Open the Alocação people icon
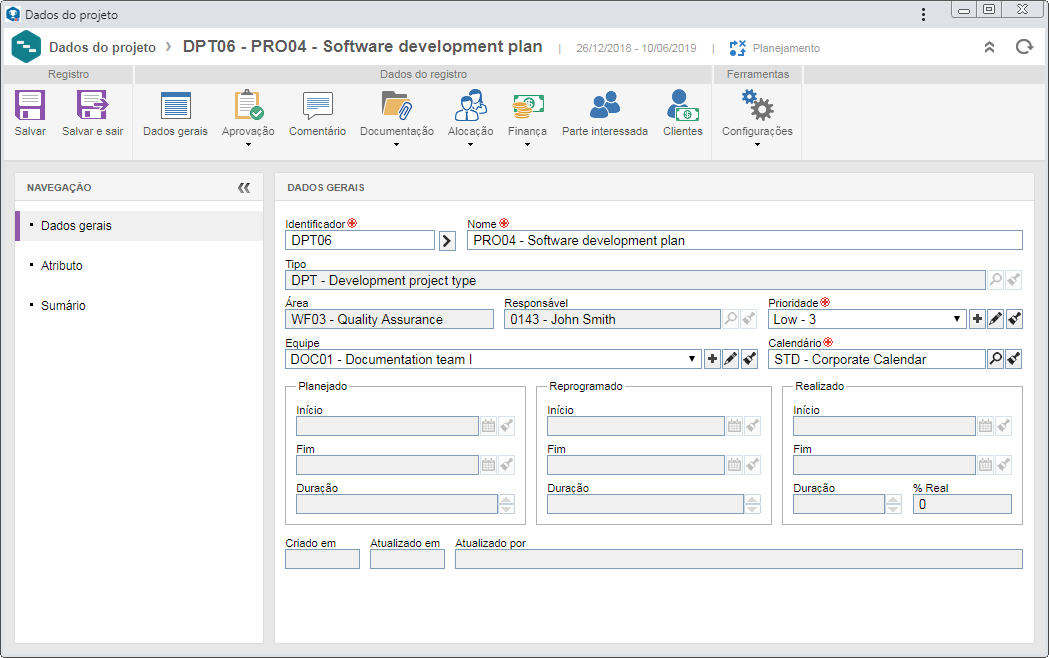The height and width of the screenshot is (658, 1049). [470, 105]
